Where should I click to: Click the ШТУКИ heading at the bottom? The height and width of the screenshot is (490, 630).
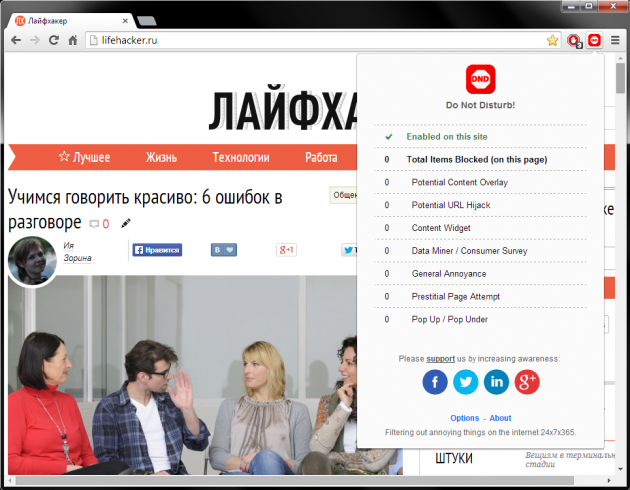pos(454,458)
